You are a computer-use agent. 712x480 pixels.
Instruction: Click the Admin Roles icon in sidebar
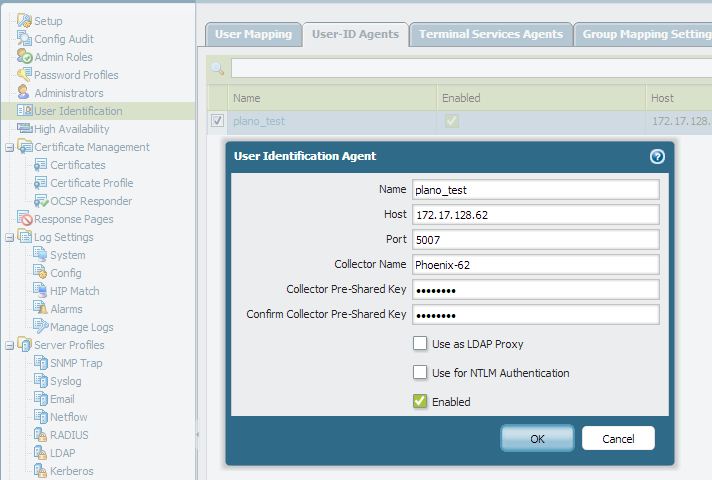click(25, 57)
